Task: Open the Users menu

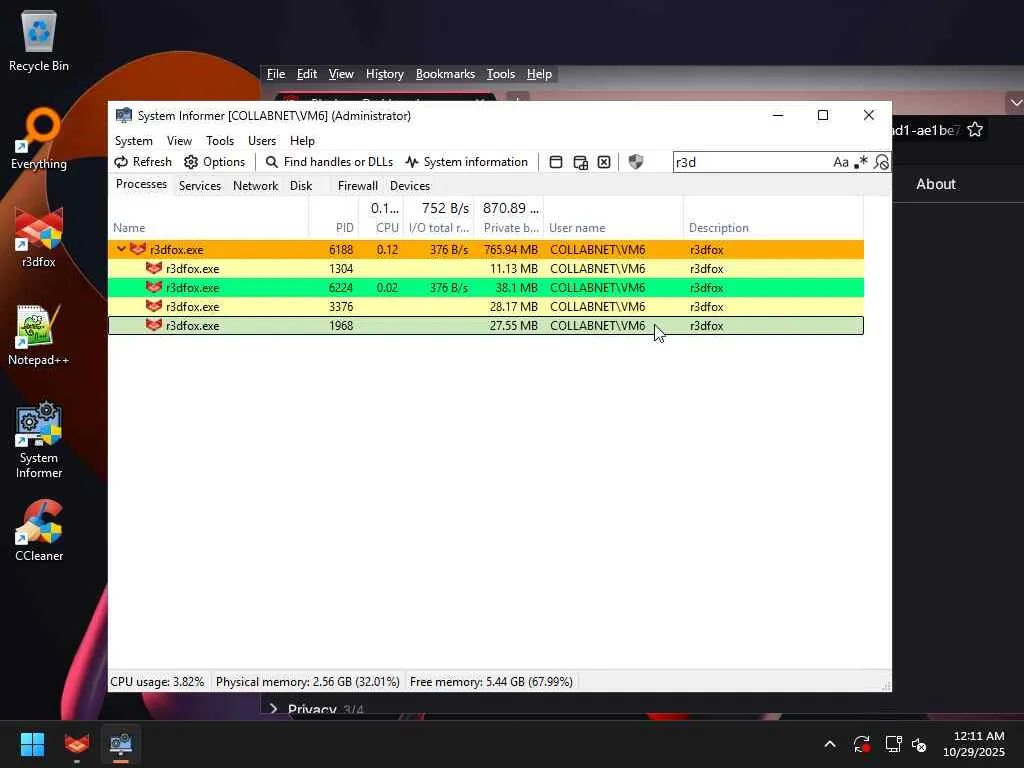Action: (x=262, y=141)
